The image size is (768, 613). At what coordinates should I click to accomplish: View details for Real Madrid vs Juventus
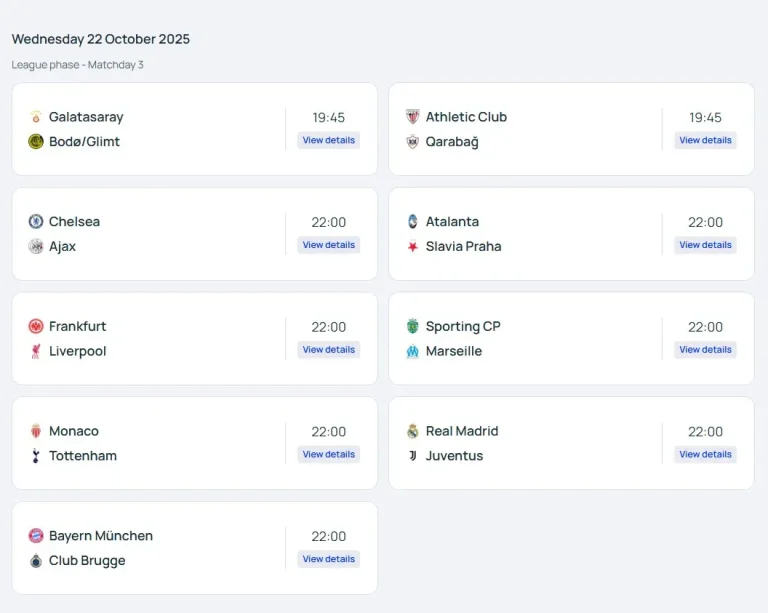pyautogui.click(x=705, y=454)
